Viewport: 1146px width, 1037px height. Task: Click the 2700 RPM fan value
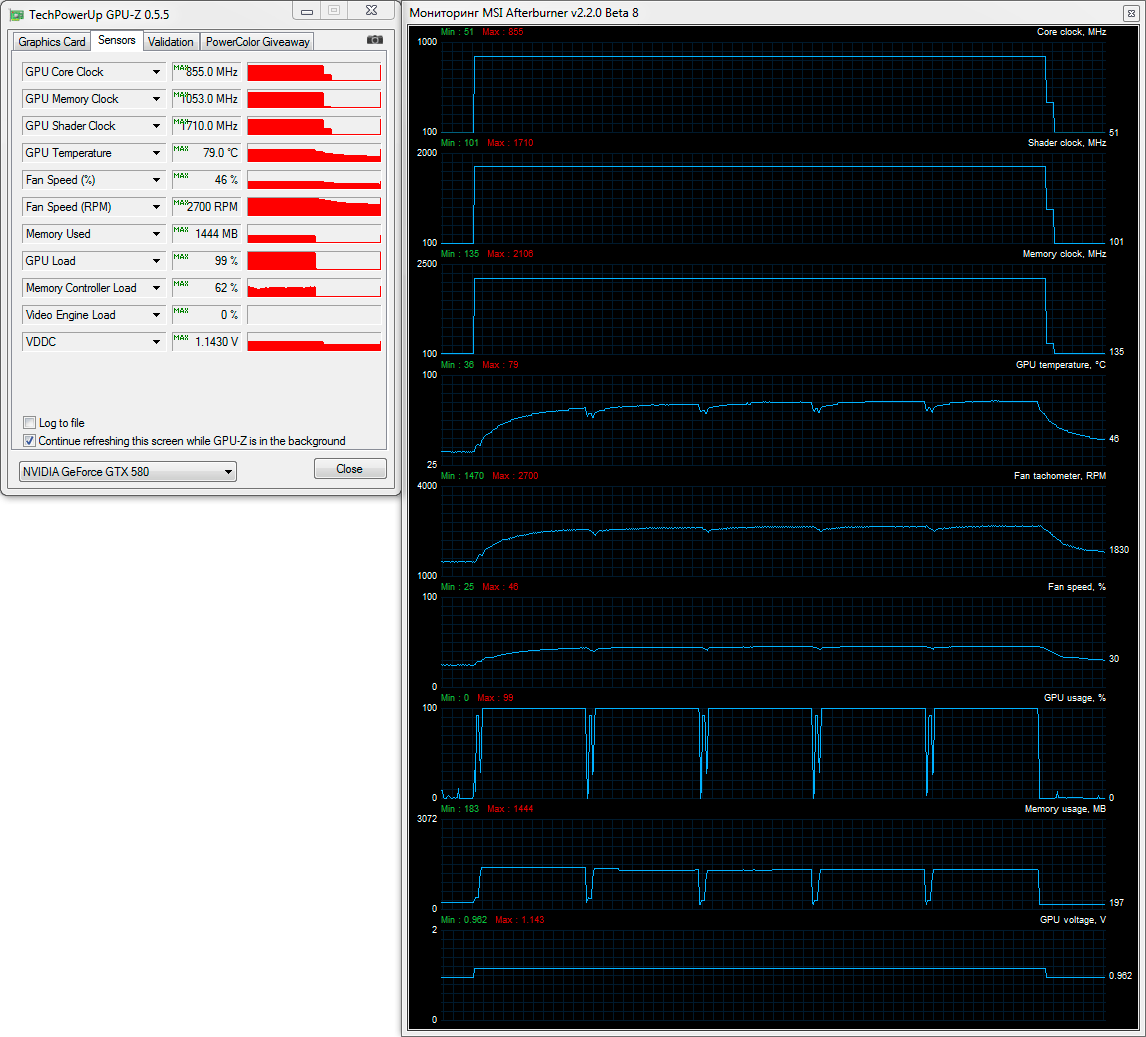pyautogui.click(x=206, y=207)
